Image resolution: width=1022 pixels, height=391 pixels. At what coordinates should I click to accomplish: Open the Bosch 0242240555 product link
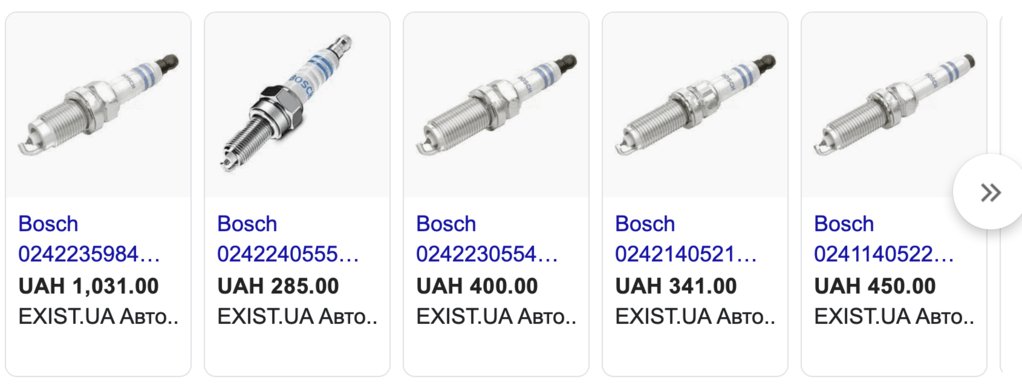pyautogui.click(x=288, y=239)
